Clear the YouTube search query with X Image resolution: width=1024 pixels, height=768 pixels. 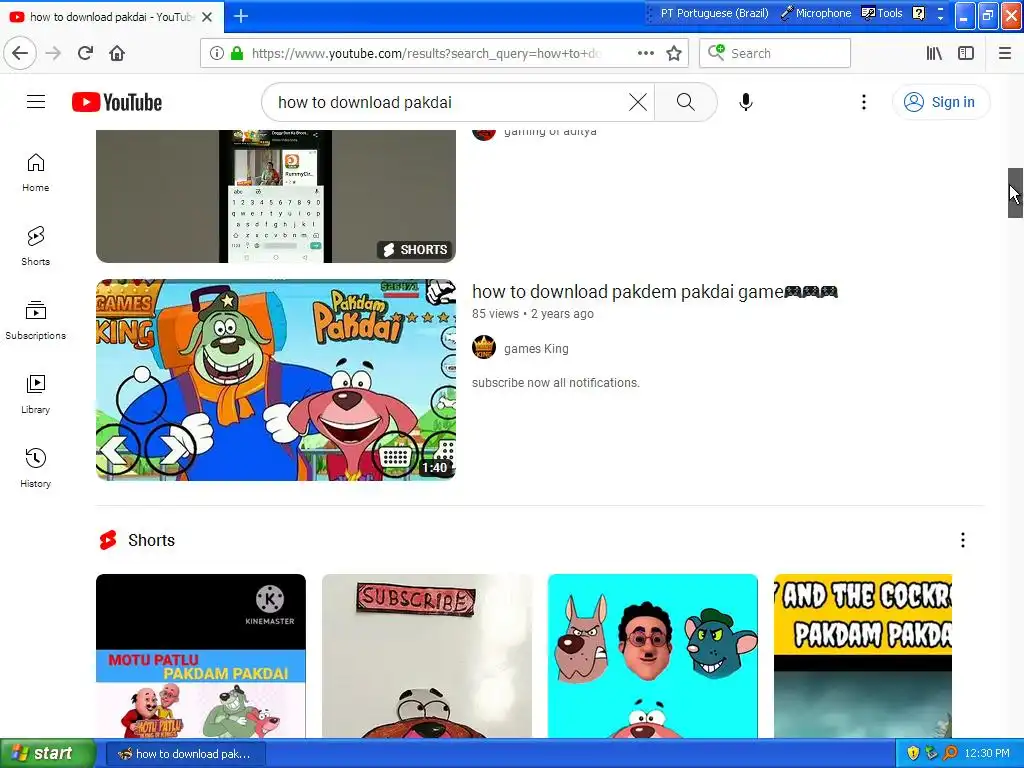pos(637,102)
